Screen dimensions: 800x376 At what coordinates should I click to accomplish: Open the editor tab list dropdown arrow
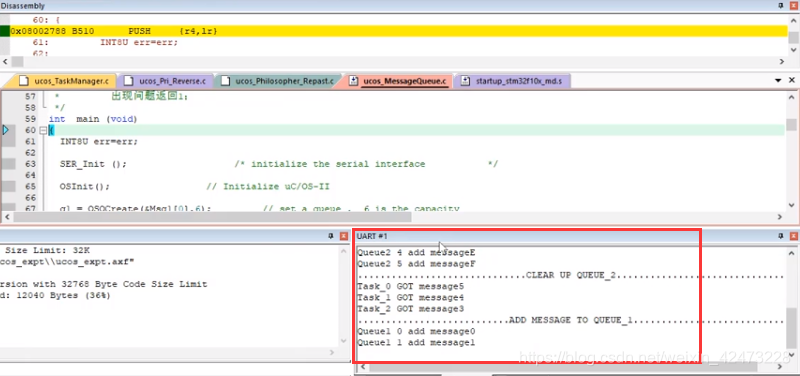click(x=778, y=81)
